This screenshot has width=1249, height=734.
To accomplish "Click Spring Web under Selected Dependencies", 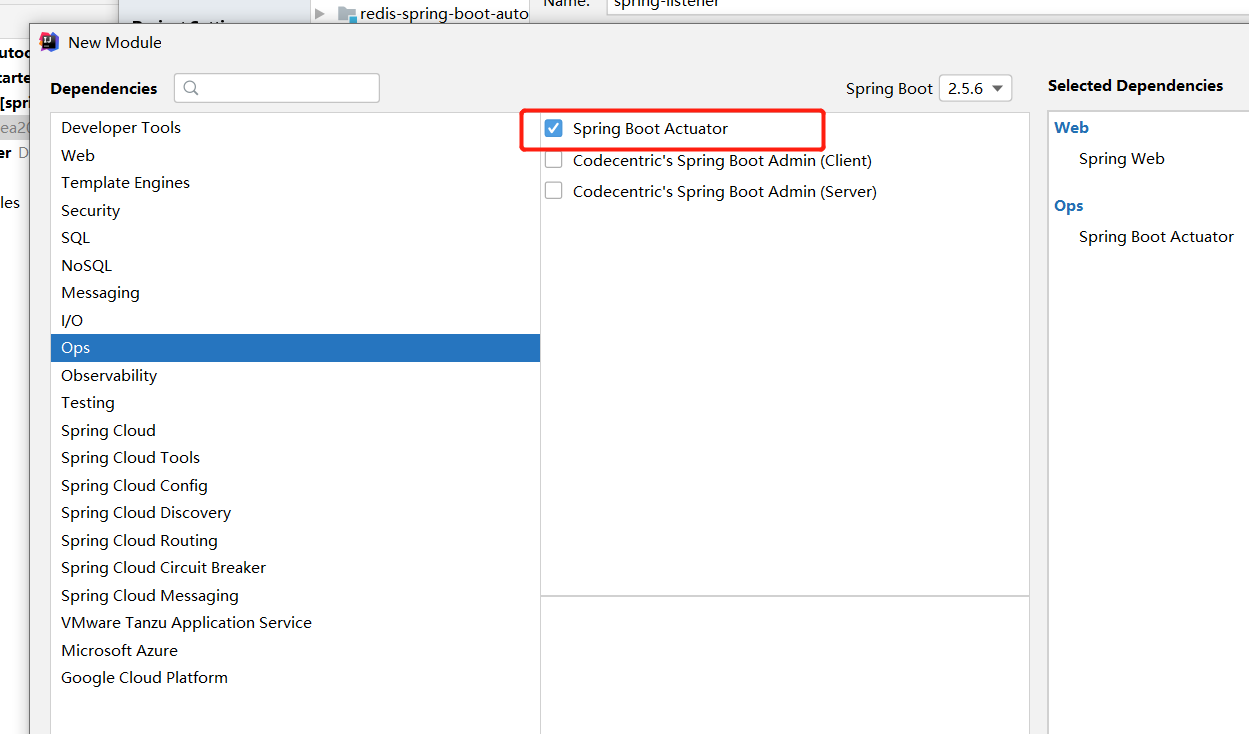I will (x=1121, y=159).
